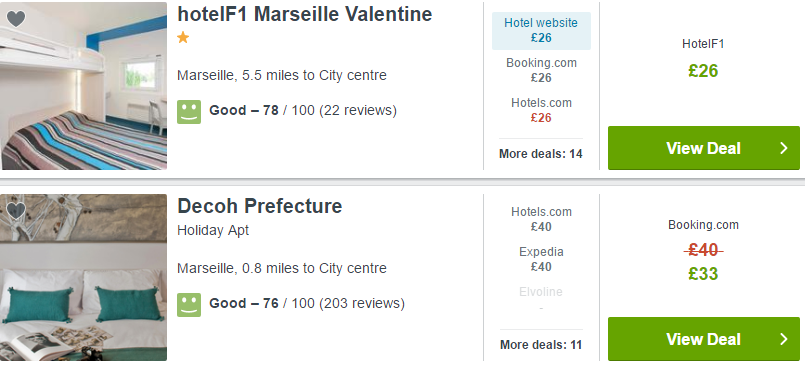View Deal for Decoh Prefecture
This screenshot has height=367, width=805.
pyautogui.click(x=704, y=339)
